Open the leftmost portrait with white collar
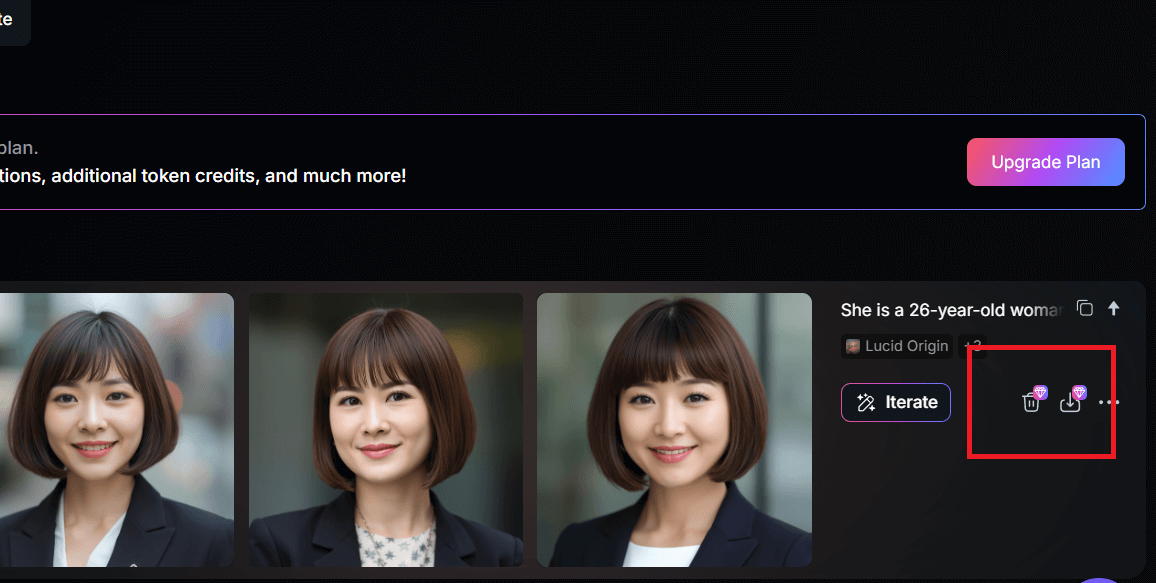The height and width of the screenshot is (583, 1156). click(116, 430)
